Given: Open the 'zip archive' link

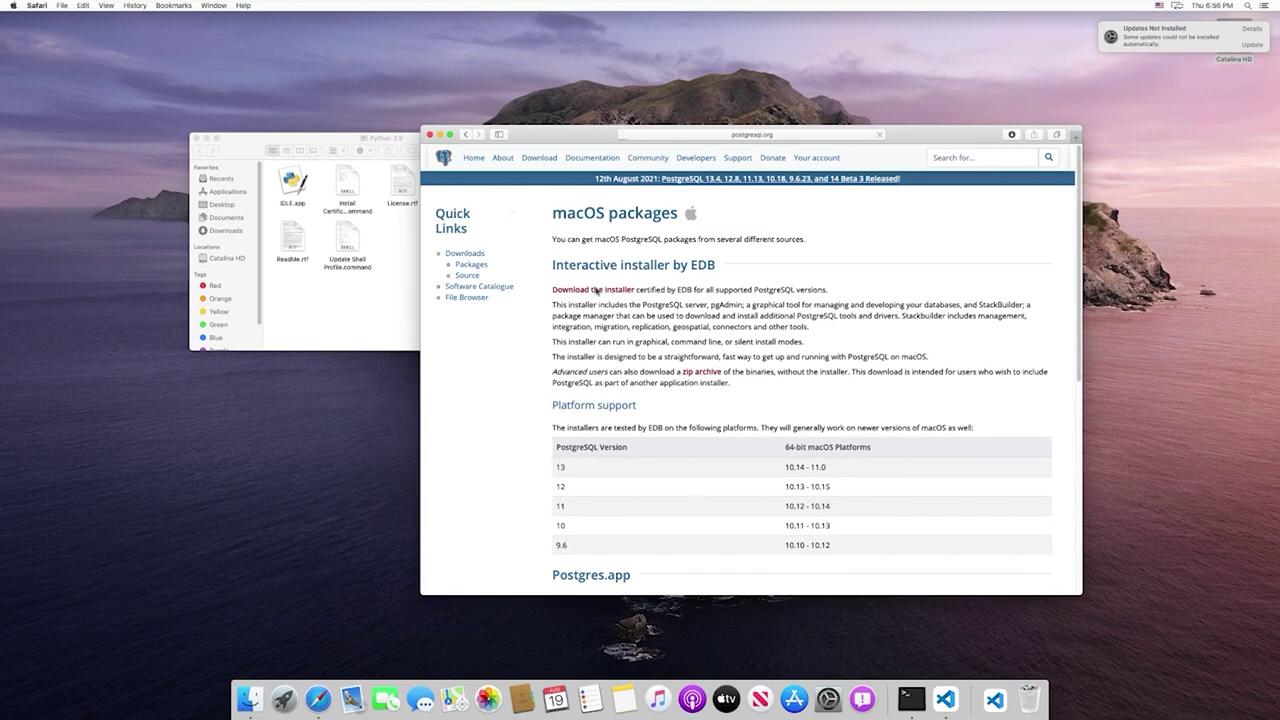Looking at the screenshot, I should point(701,372).
